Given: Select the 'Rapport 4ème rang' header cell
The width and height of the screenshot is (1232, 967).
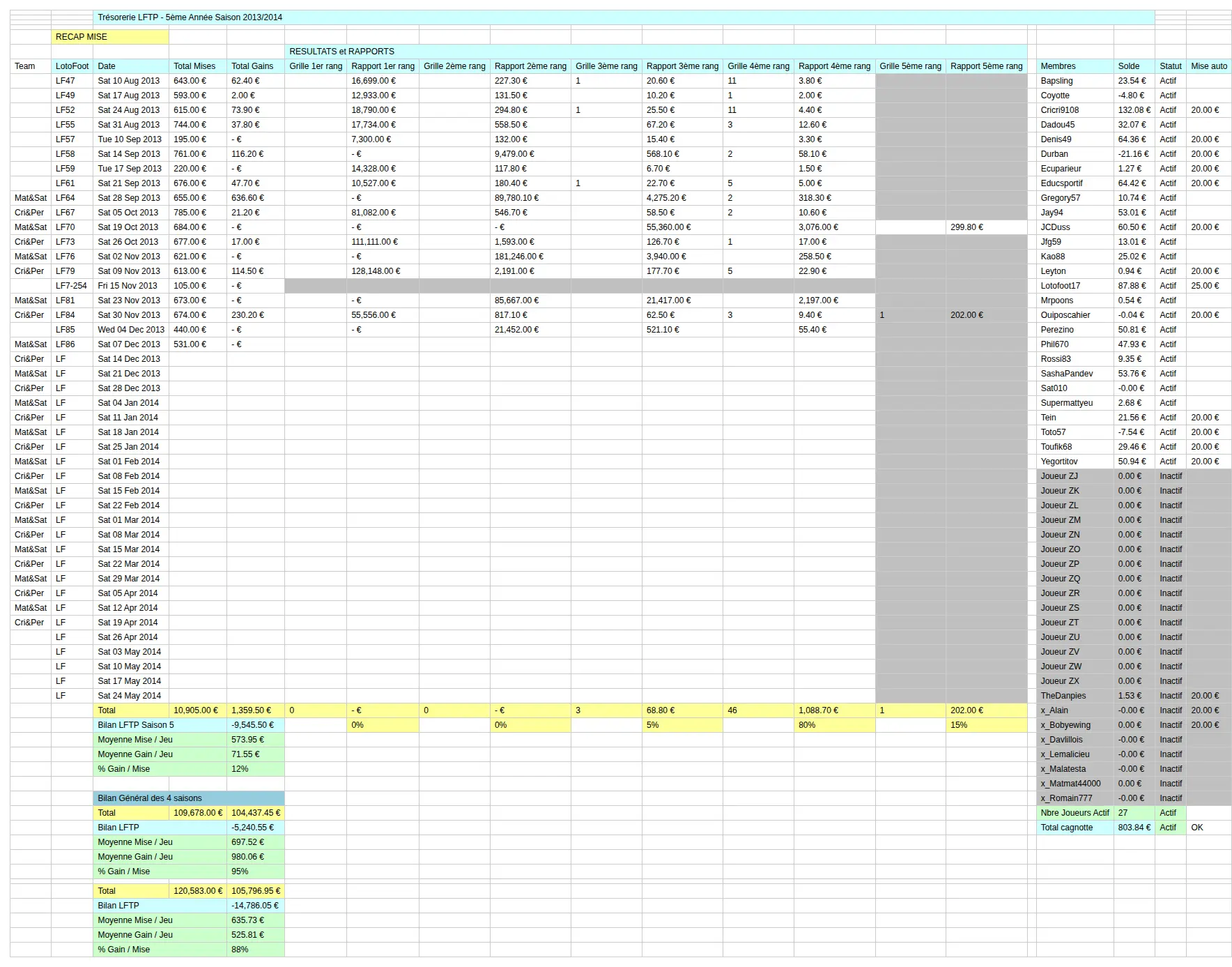Looking at the screenshot, I should [834, 66].
